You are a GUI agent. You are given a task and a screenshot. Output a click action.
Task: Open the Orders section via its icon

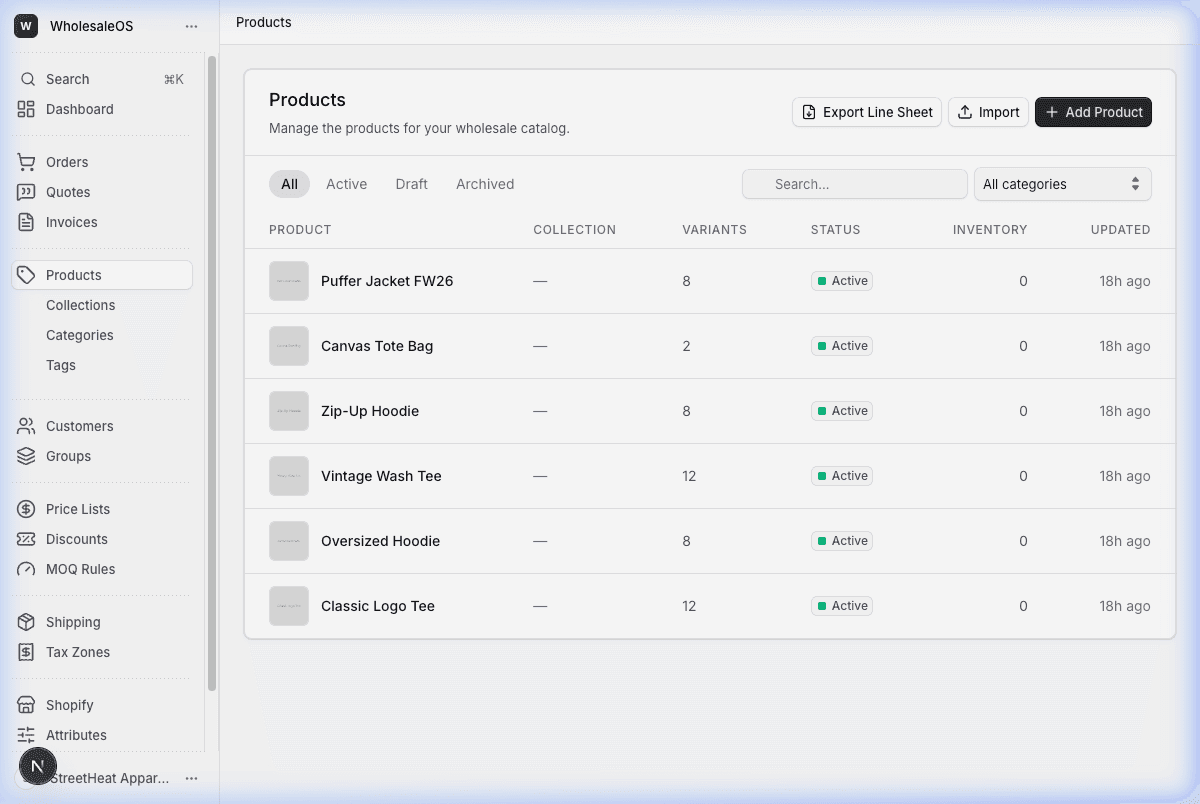tap(26, 161)
